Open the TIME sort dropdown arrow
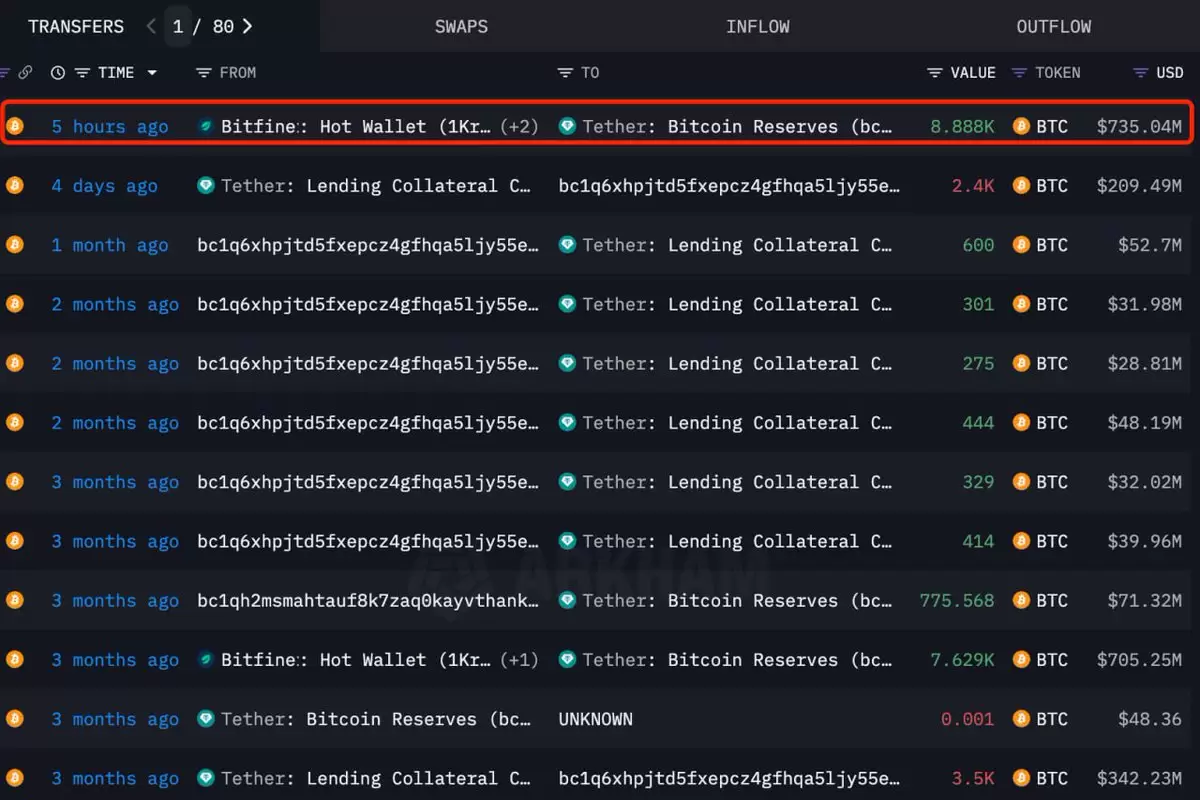Viewport: 1200px width, 800px height. (152, 73)
